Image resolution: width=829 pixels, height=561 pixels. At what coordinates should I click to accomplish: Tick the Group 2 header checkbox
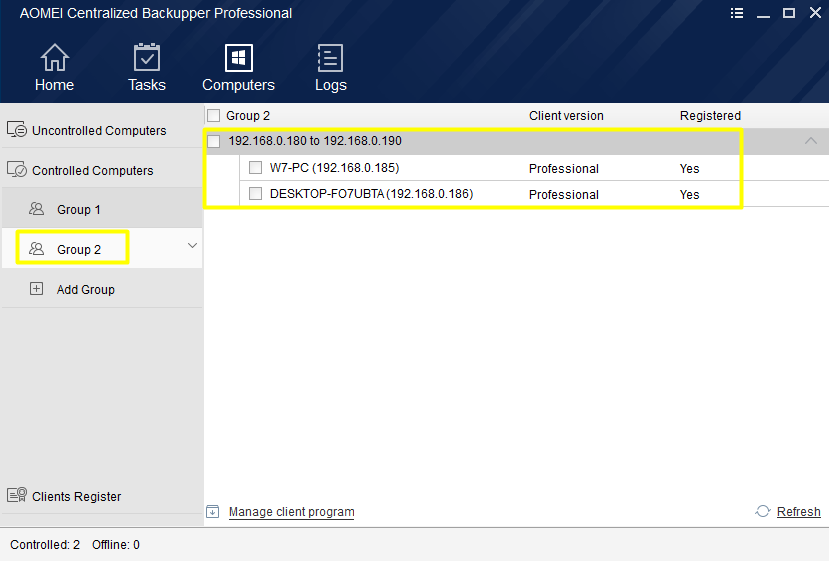pos(214,115)
